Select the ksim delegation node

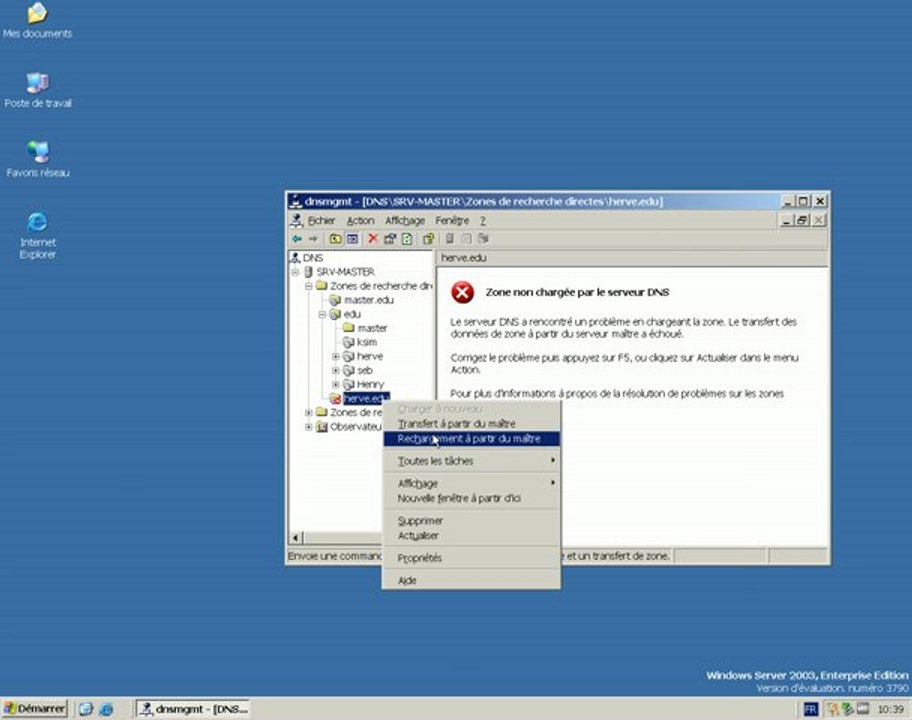tap(366, 342)
